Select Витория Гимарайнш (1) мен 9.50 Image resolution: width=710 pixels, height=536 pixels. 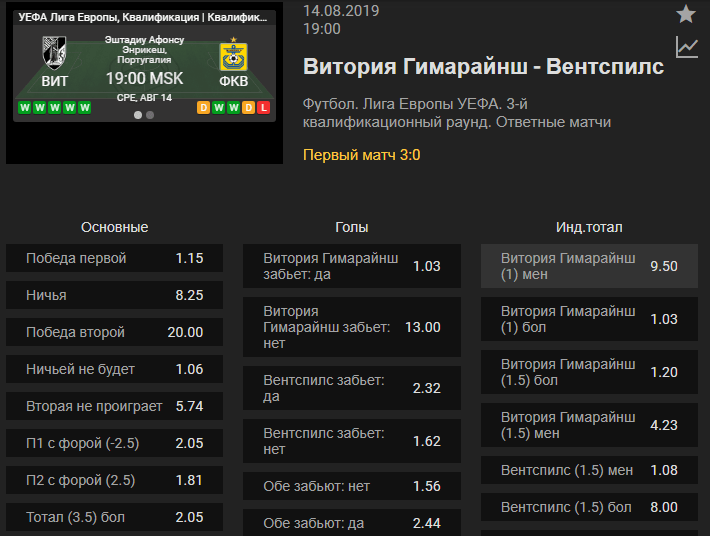589,266
